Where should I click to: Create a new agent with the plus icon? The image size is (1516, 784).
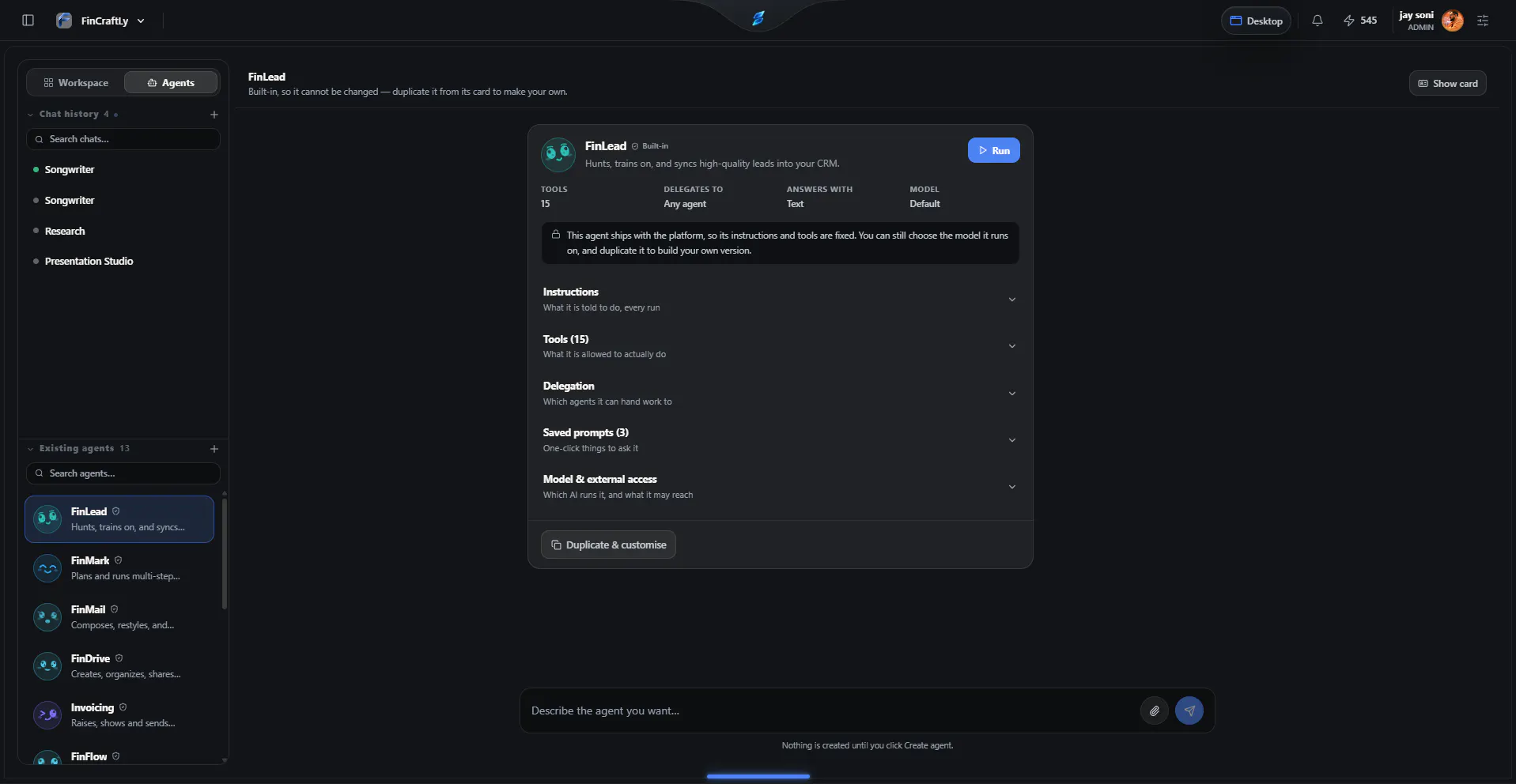point(214,449)
